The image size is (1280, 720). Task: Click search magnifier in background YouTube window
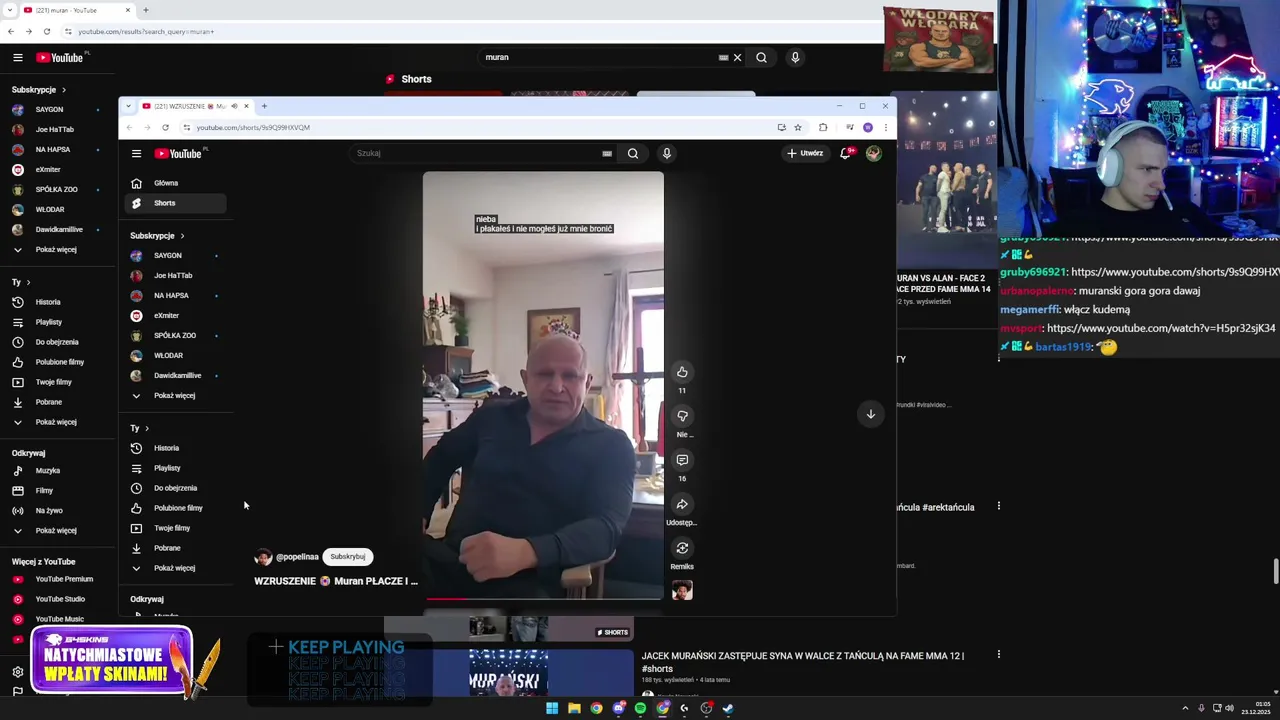pos(761,57)
